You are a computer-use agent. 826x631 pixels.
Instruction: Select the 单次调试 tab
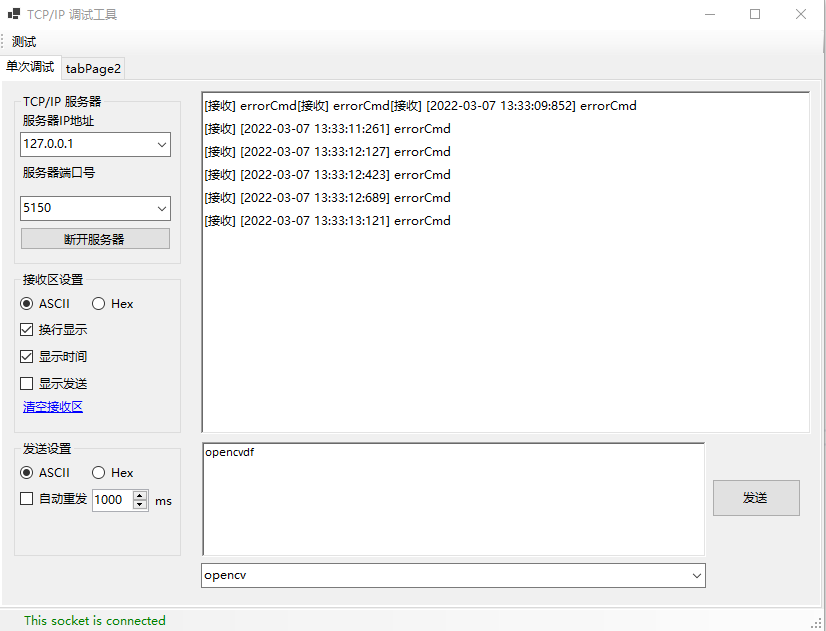click(30, 67)
